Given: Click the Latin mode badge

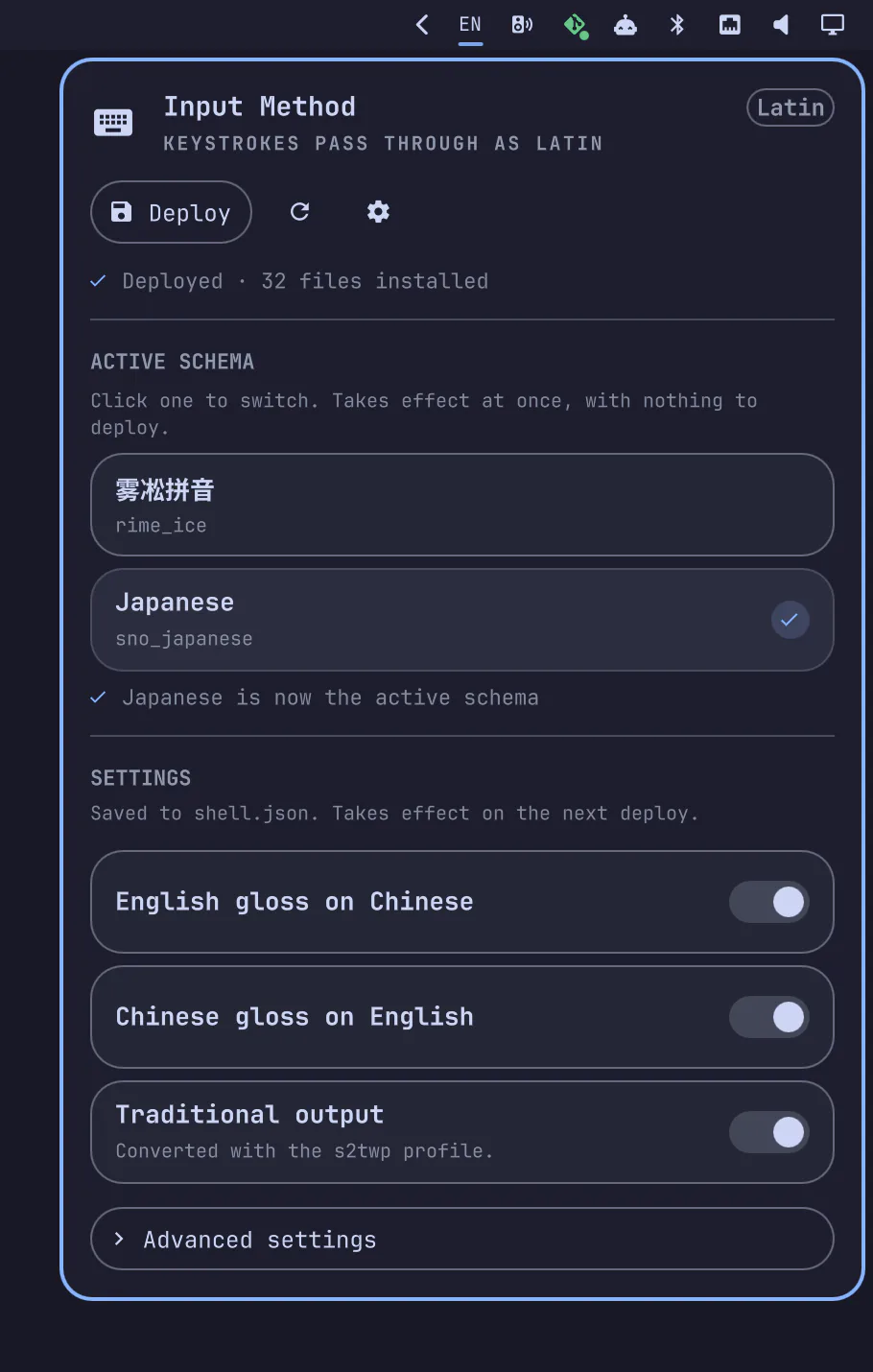Looking at the screenshot, I should point(790,107).
